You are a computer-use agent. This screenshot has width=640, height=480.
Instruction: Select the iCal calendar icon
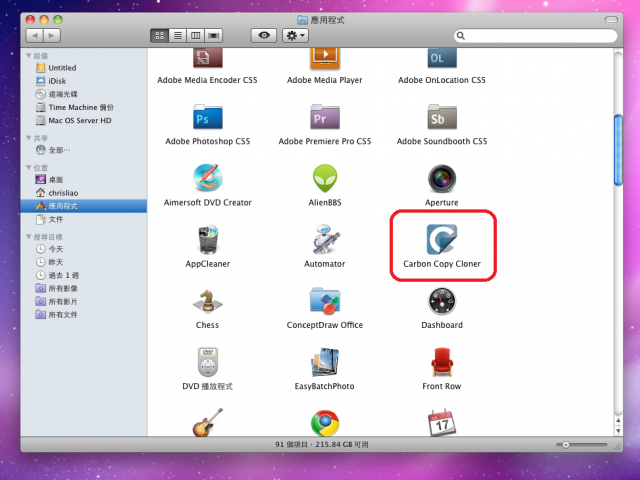point(442,422)
